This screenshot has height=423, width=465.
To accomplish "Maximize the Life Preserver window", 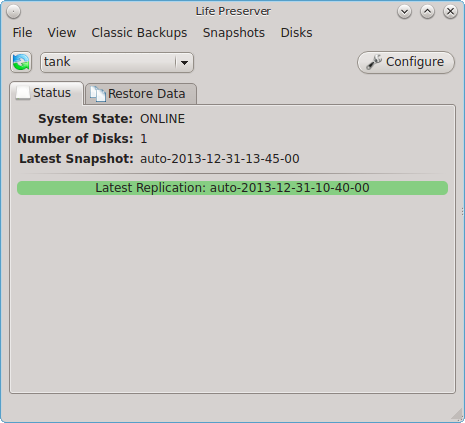I will click(x=427, y=12).
